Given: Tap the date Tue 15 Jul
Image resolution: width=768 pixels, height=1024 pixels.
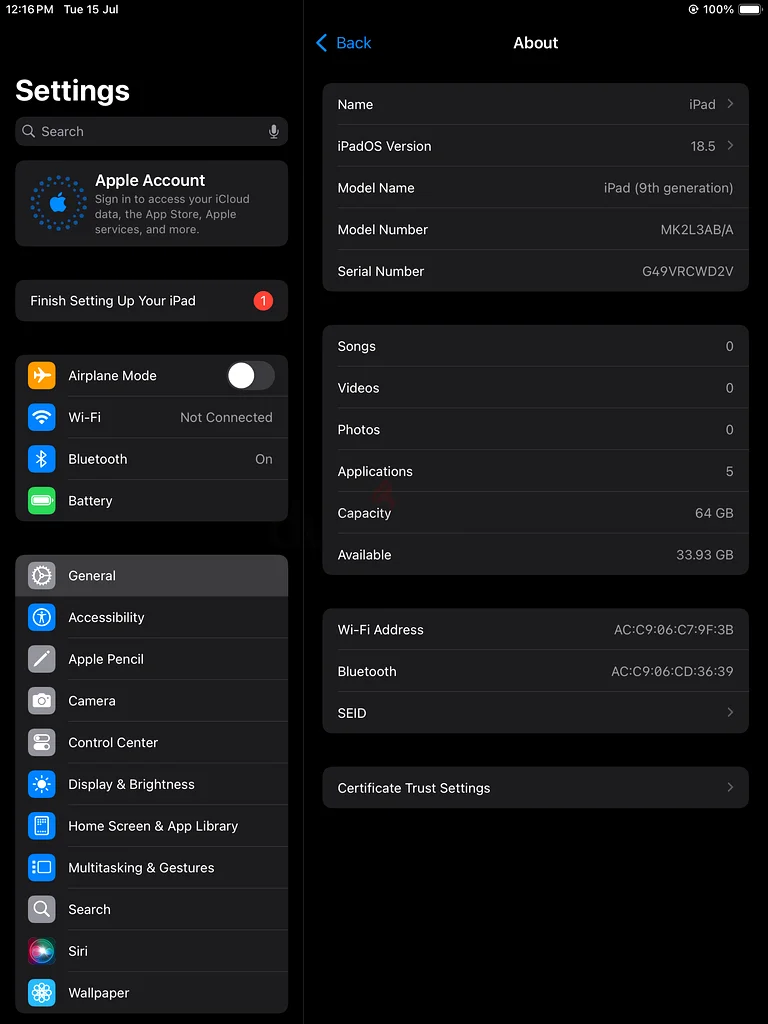Looking at the screenshot, I should coord(91,9).
